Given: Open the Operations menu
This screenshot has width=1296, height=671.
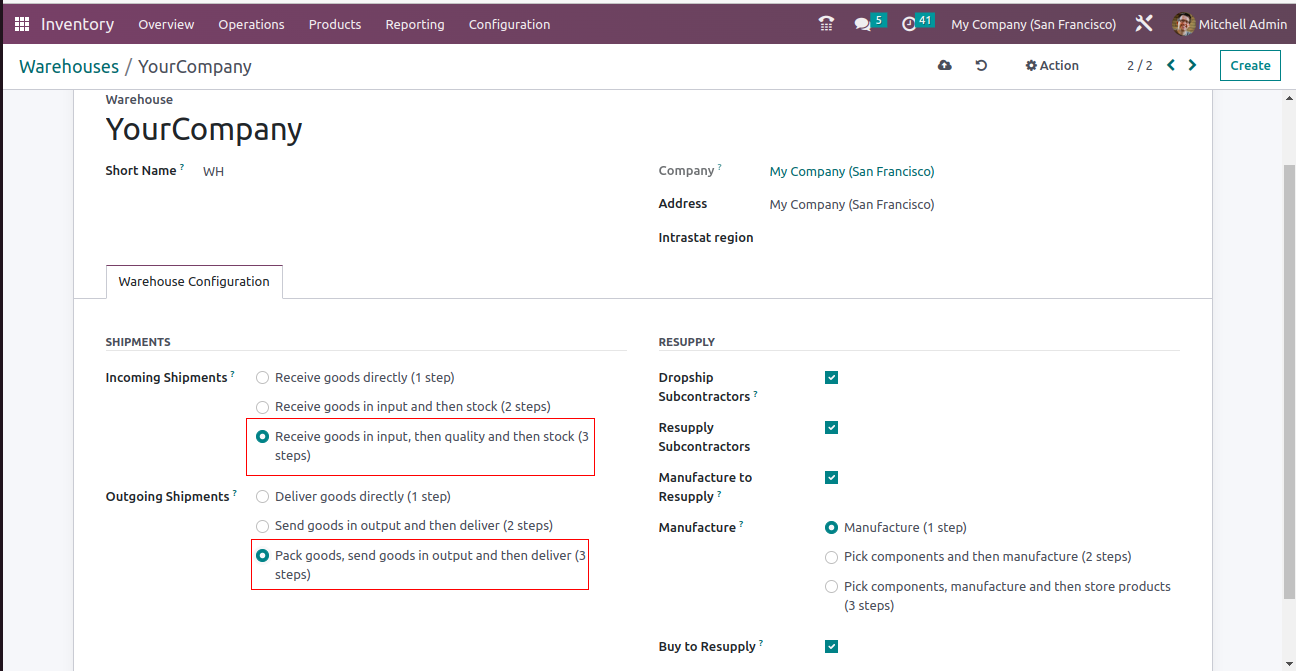Looking at the screenshot, I should click(x=251, y=24).
